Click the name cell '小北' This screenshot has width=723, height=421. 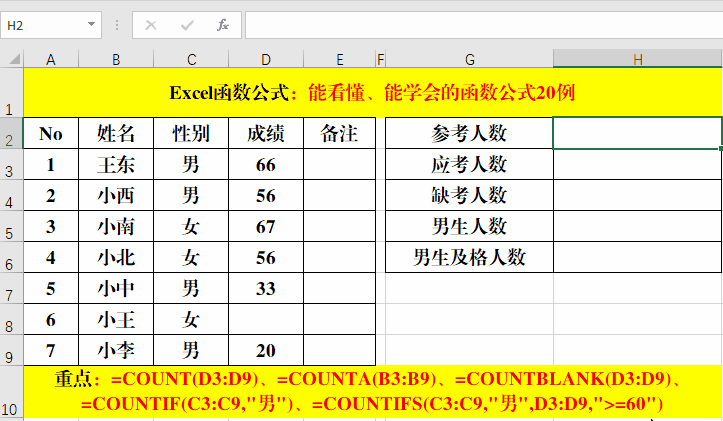pyautogui.click(x=116, y=257)
